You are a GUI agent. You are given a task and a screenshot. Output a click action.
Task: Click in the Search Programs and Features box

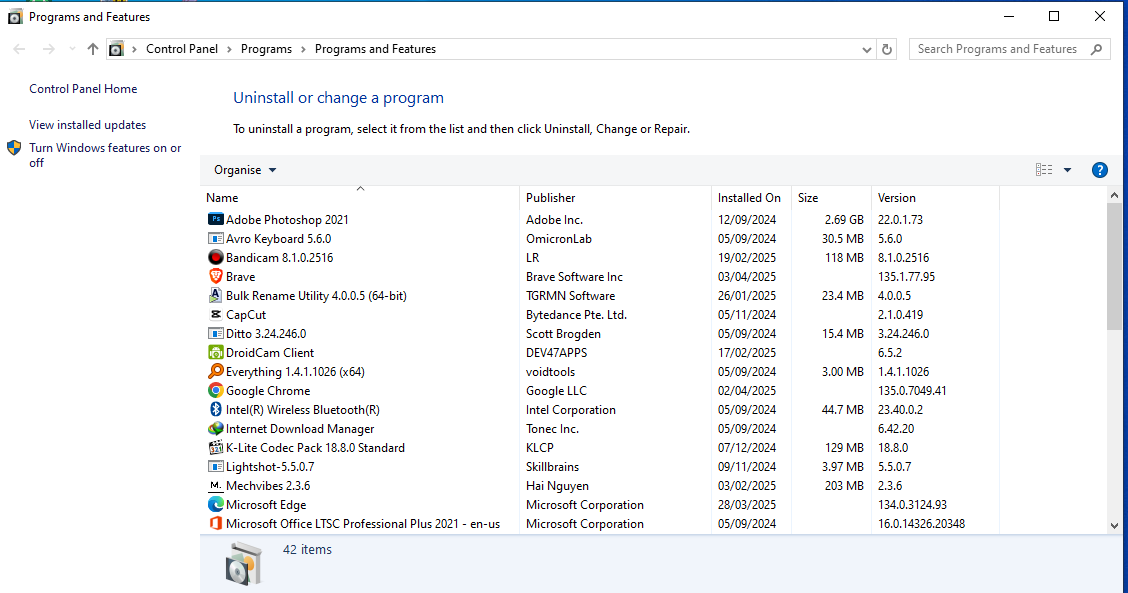1000,49
